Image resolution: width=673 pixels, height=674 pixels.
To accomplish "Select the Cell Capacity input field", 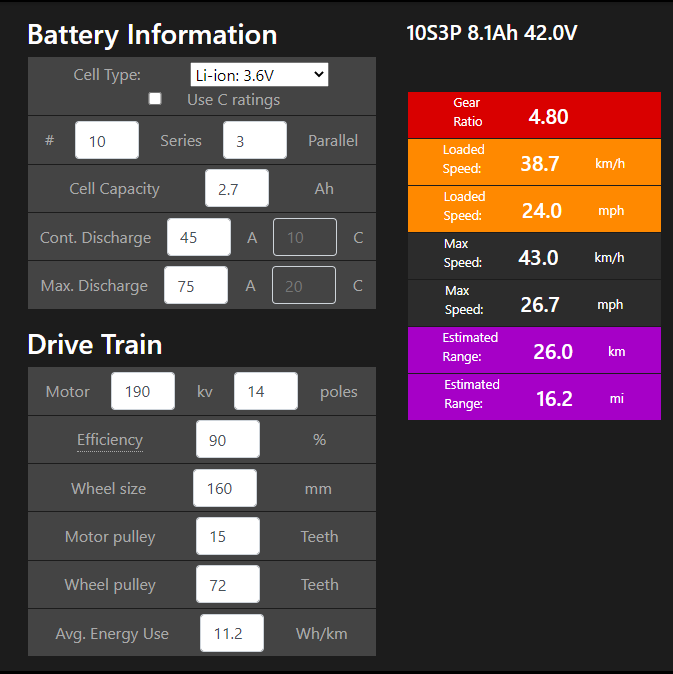I will pos(237,189).
